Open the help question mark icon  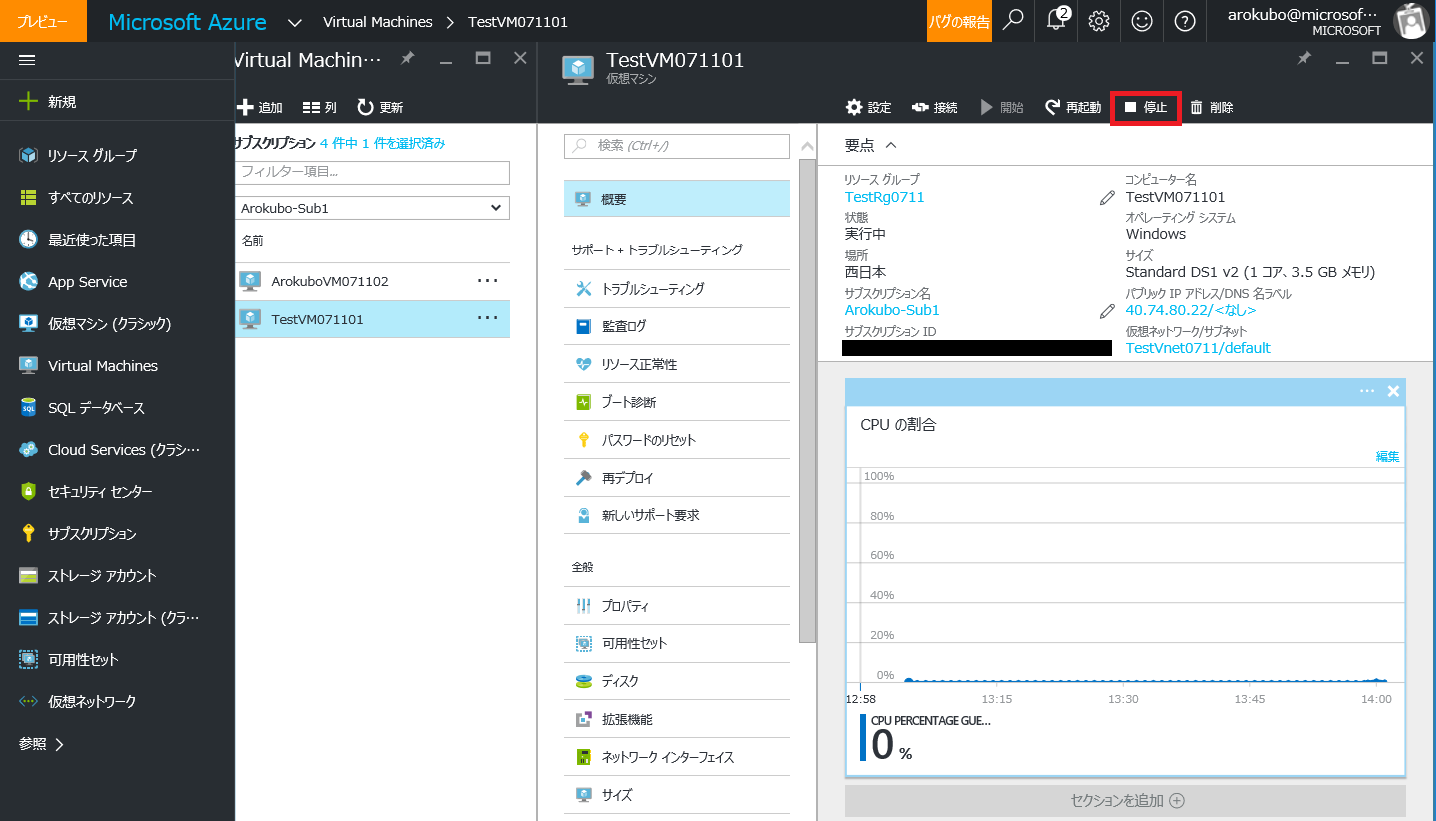tap(1185, 20)
